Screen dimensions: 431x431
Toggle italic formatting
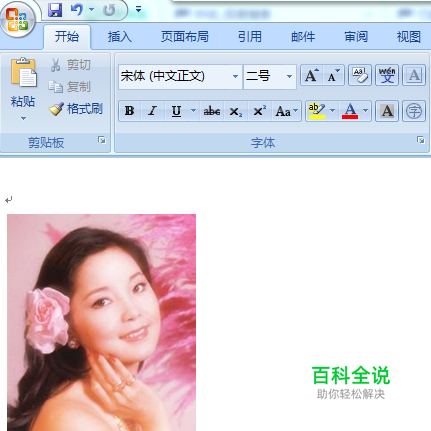152,111
